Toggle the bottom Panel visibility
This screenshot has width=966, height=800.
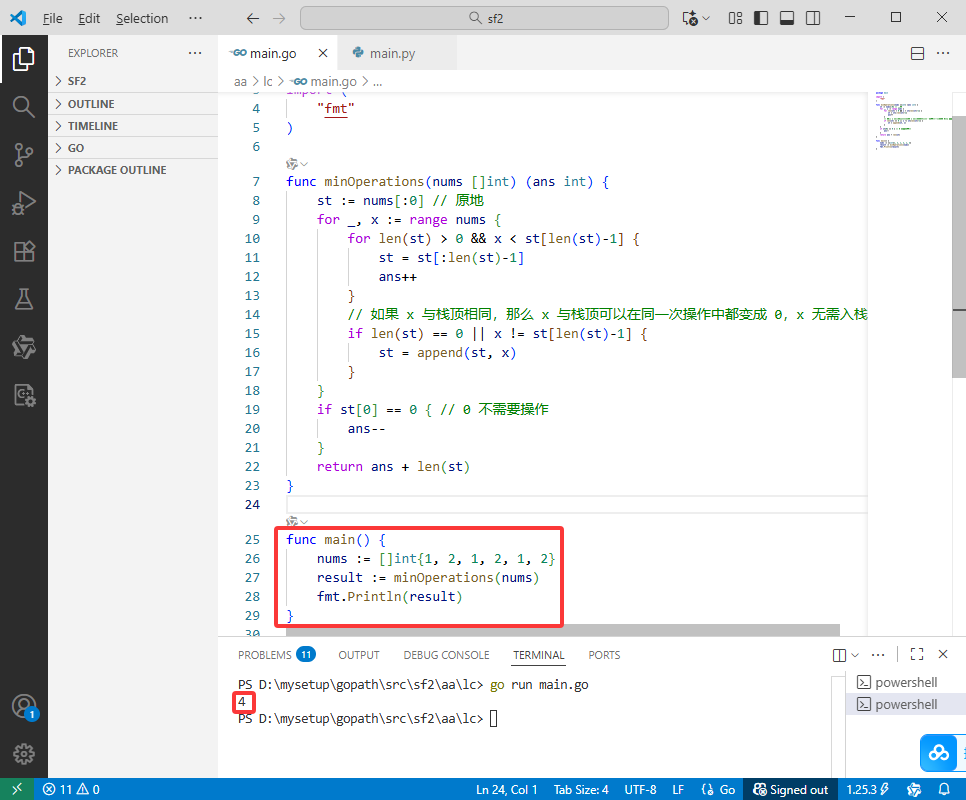tap(787, 18)
